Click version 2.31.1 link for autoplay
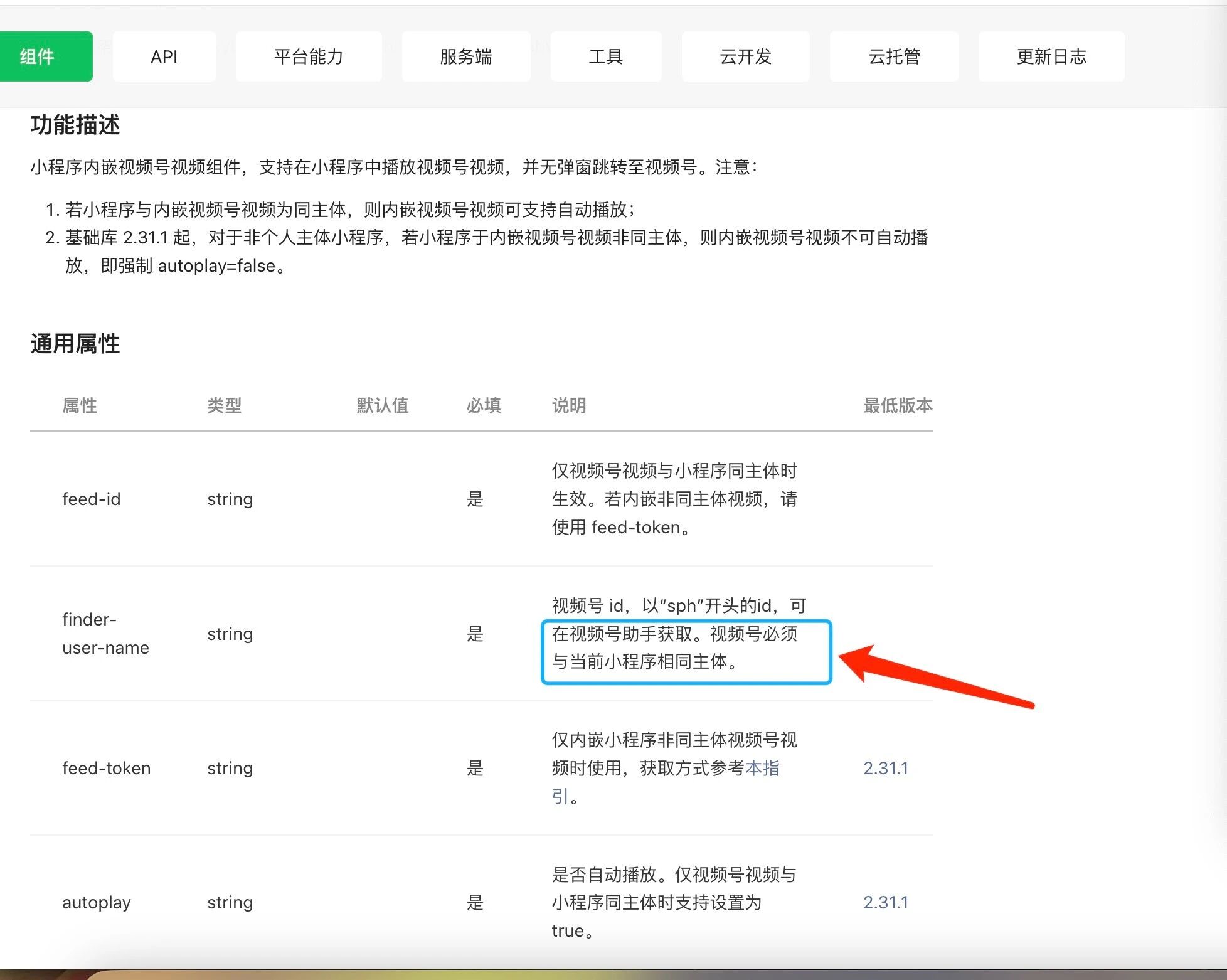The height and width of the screenshot is (980, 1227). click(x=885, y=902)
